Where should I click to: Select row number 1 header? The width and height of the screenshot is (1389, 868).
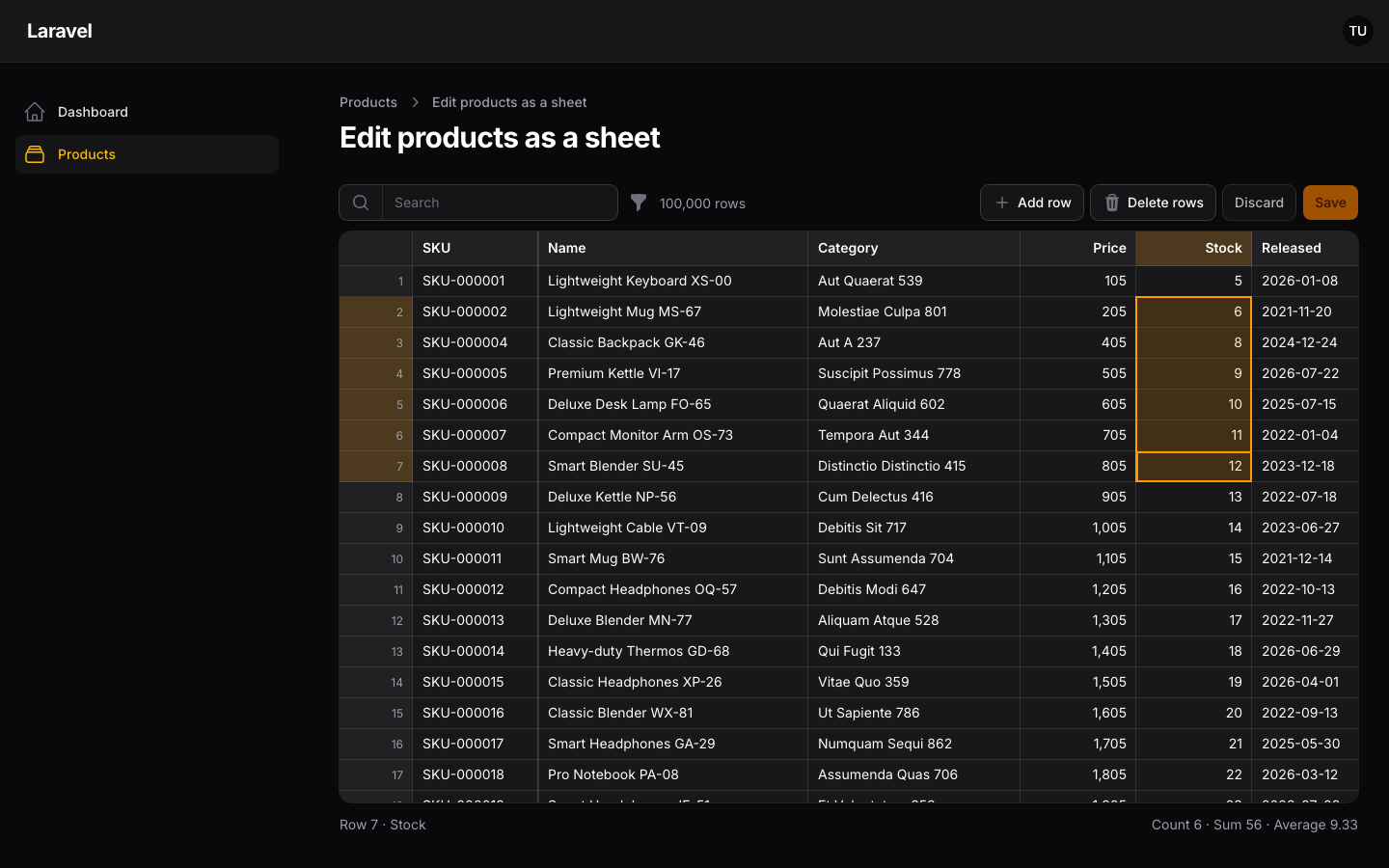coord(376,281)
